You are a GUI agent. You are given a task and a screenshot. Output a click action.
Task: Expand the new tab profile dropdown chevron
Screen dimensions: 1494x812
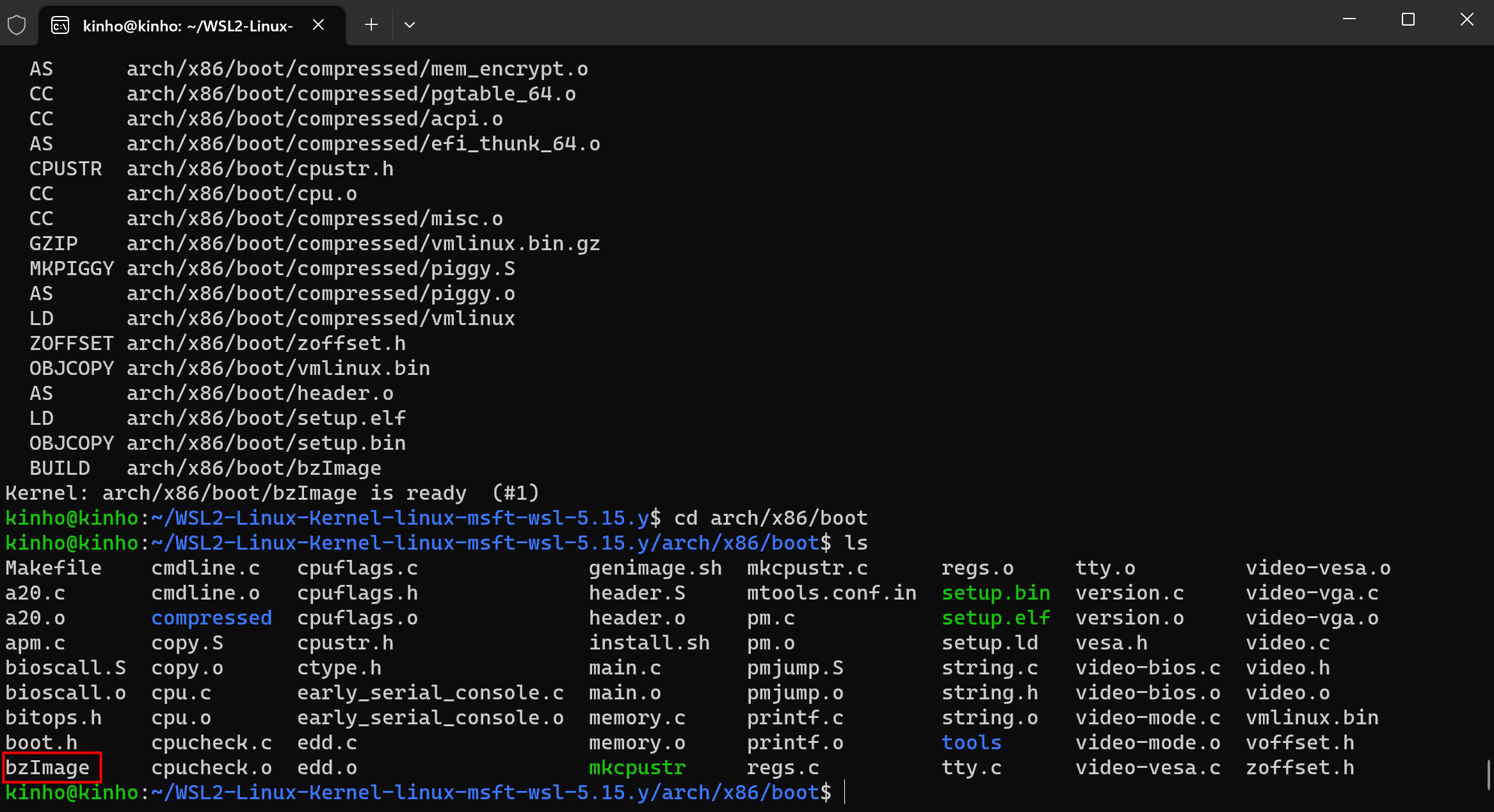point(410,25)
